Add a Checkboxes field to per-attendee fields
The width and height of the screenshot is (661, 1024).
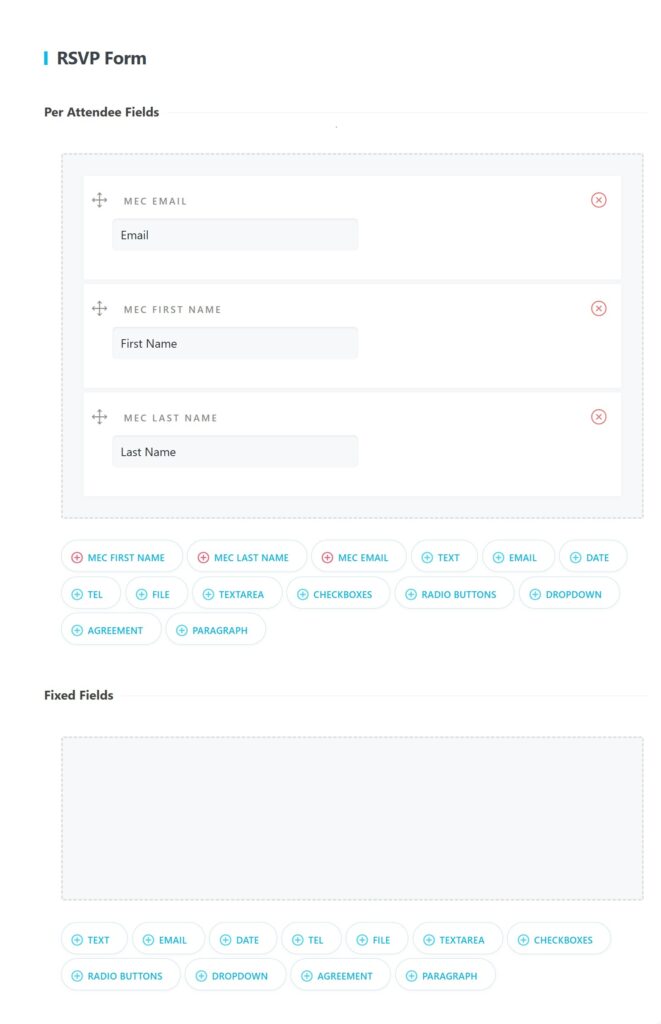click(338, 594)
